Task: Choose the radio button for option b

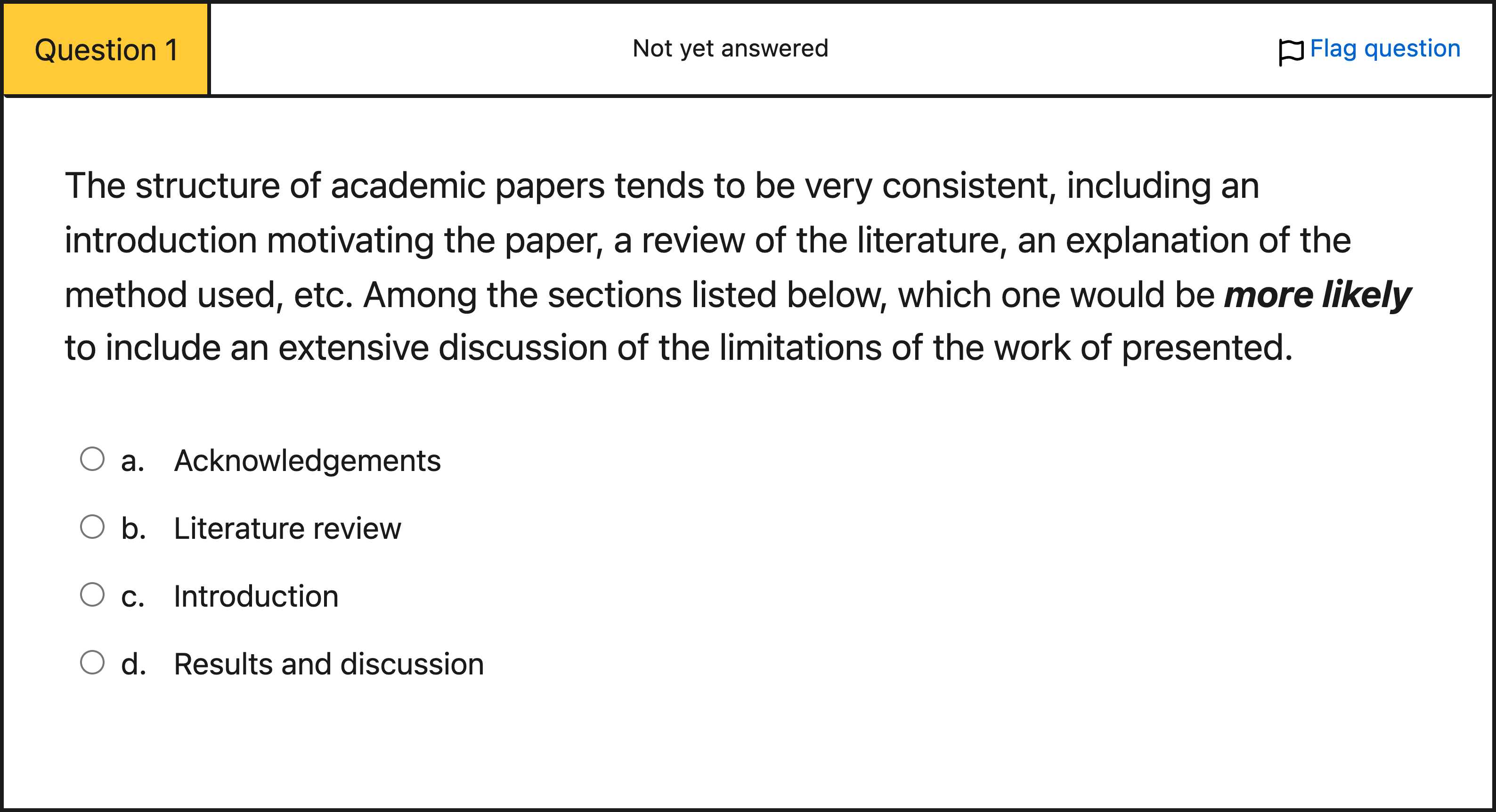Action: pos(92,527)
